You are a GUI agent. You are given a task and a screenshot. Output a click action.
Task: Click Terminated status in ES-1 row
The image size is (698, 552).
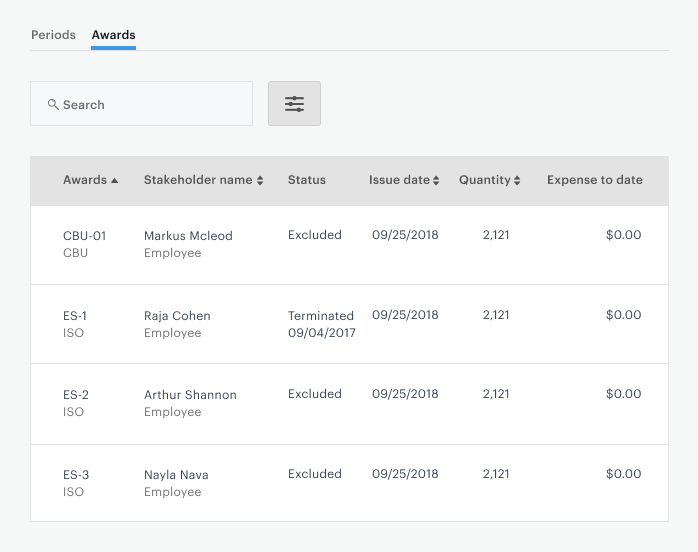[x=321, y=316]
